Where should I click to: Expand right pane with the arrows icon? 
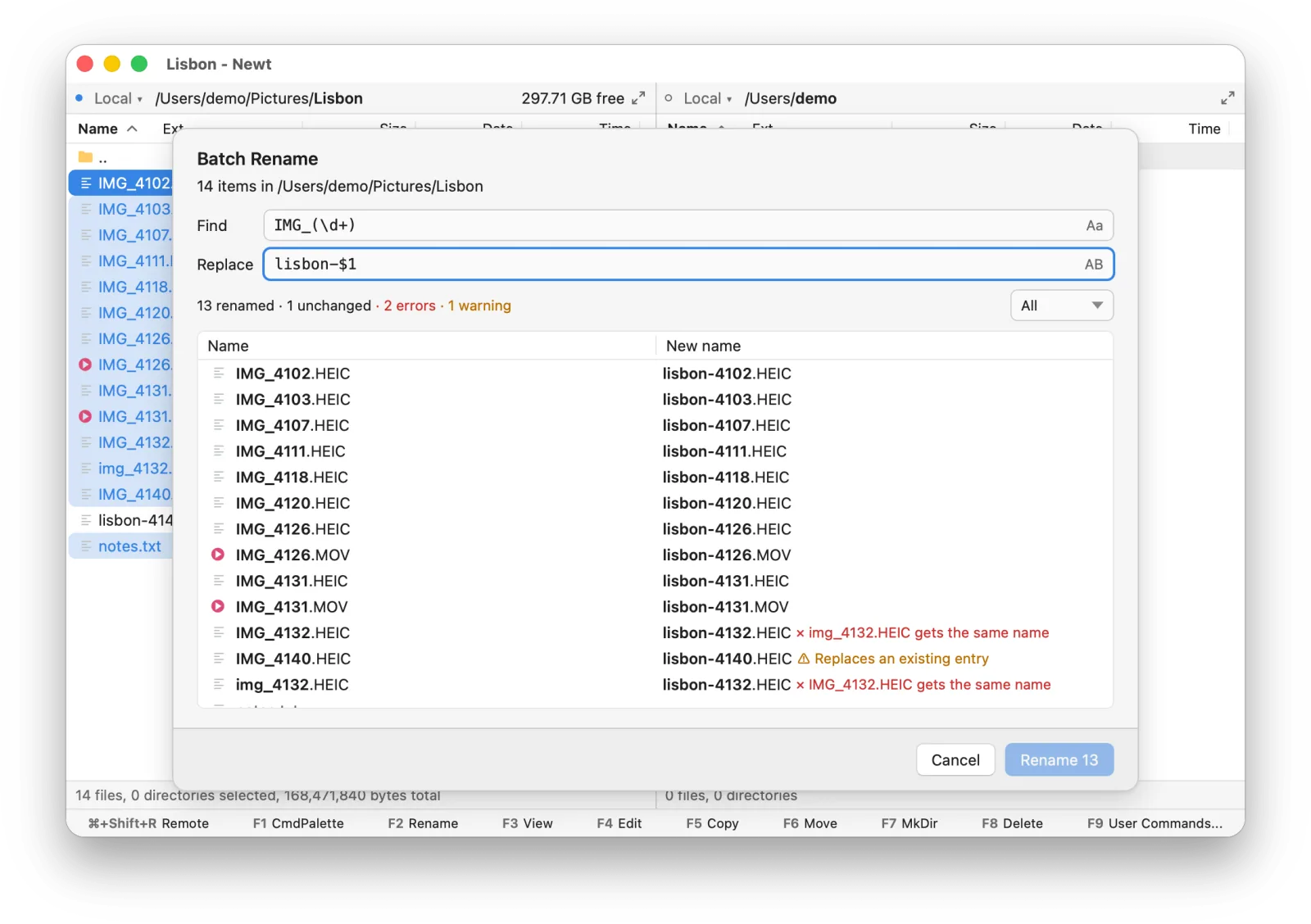pos(1227,98)
